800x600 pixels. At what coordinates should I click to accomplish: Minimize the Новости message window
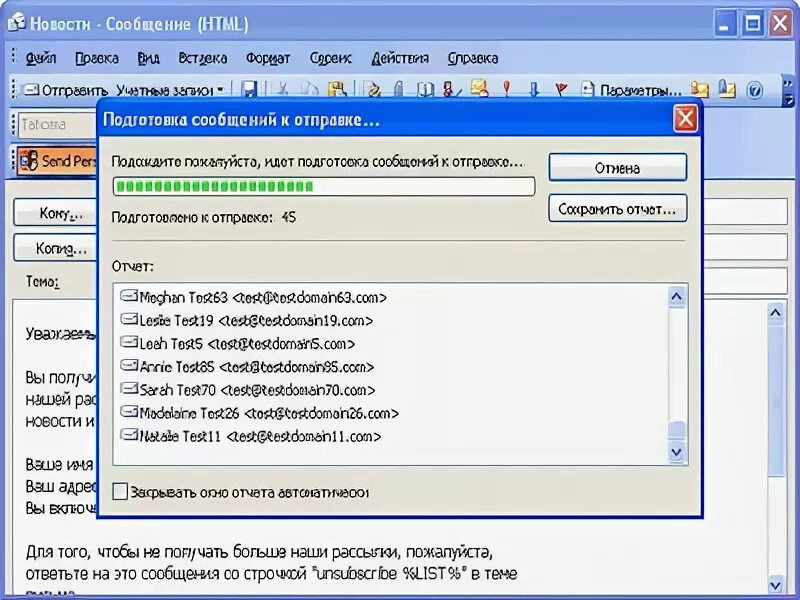pos(724,23)
